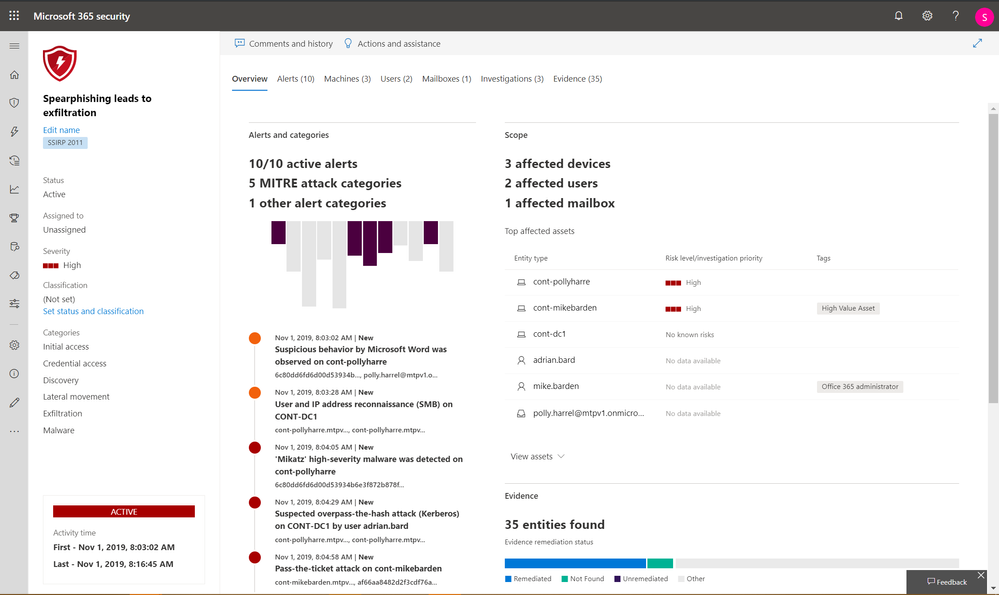This screenshot has height=595, width=999.
Task: Open User and IP address reconnaissance alert
Action: 364,410
